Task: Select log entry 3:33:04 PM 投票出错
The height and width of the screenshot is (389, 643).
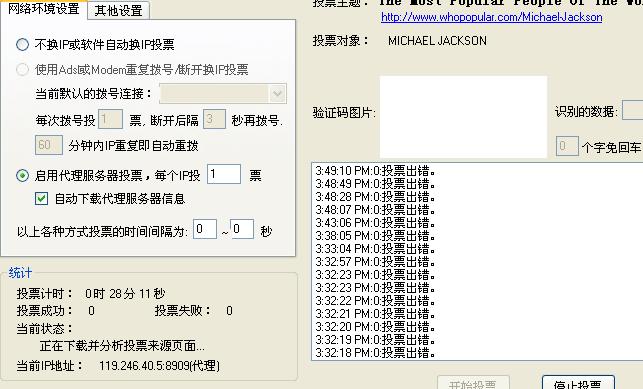Action: 375,249
